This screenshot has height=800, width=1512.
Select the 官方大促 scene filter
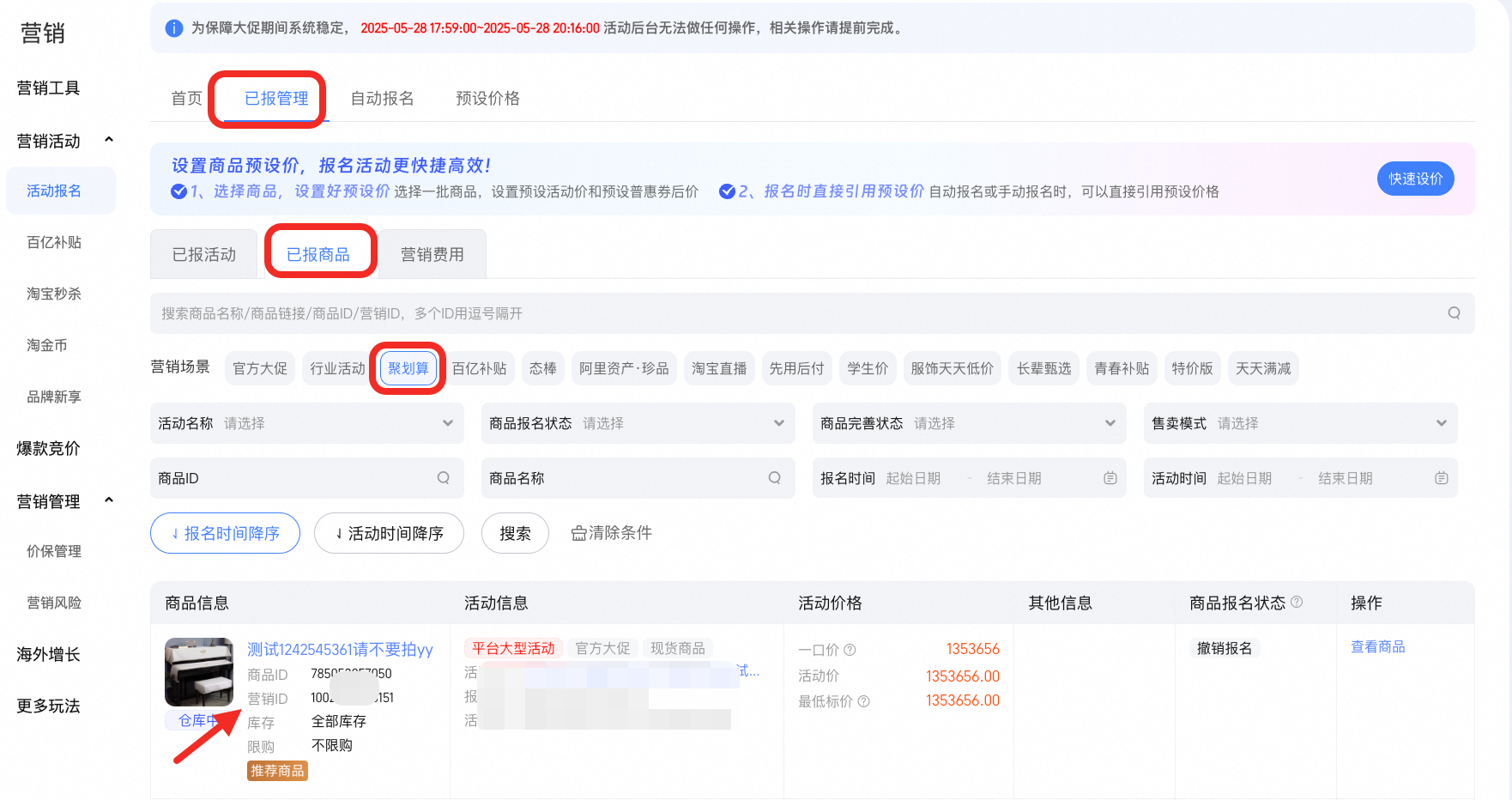coord(260,368)
